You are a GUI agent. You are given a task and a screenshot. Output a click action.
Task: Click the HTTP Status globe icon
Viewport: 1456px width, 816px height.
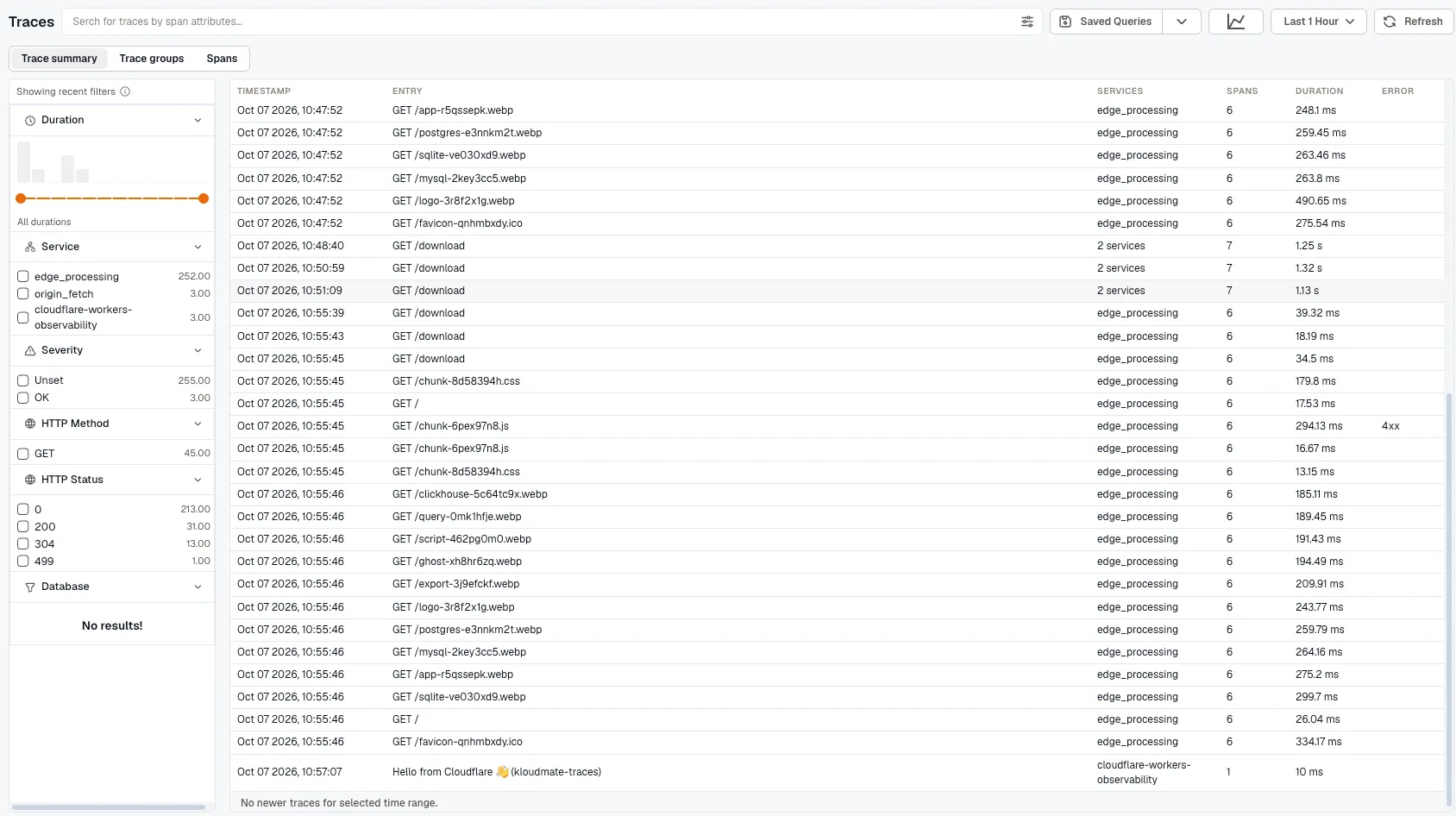click(30, 480)
